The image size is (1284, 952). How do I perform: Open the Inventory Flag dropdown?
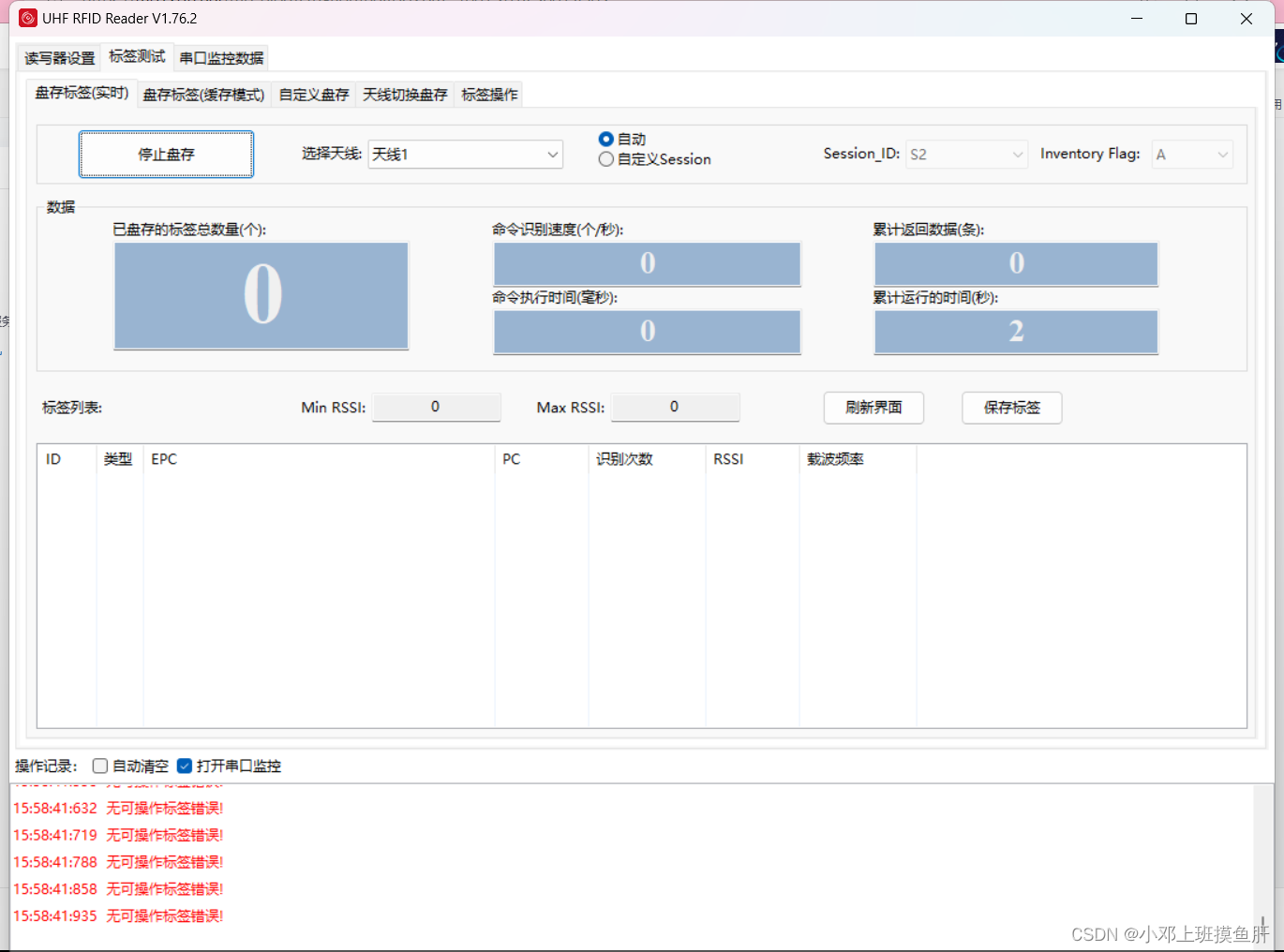coord(1192,155)
